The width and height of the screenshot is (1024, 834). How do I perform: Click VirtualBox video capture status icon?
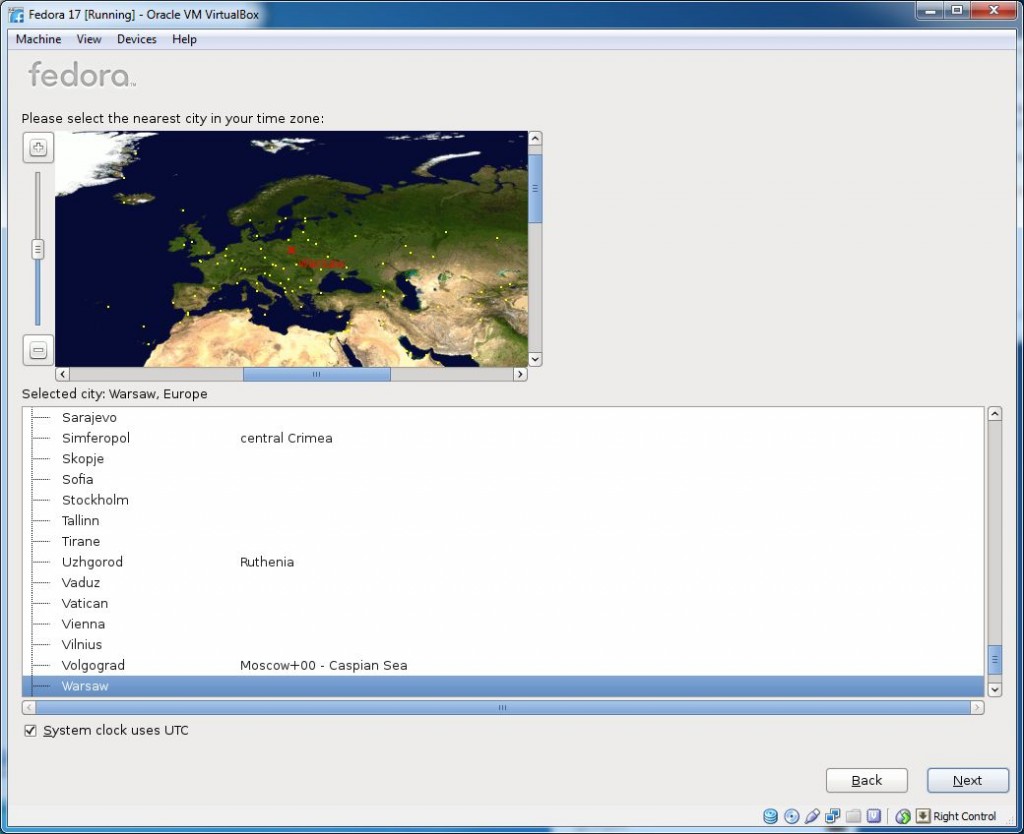(x=873, y=816)
